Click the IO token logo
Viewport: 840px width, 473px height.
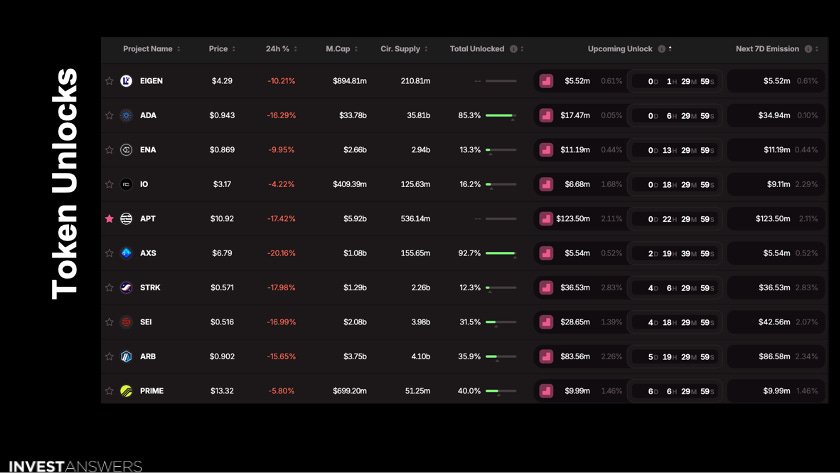[126, 184]
